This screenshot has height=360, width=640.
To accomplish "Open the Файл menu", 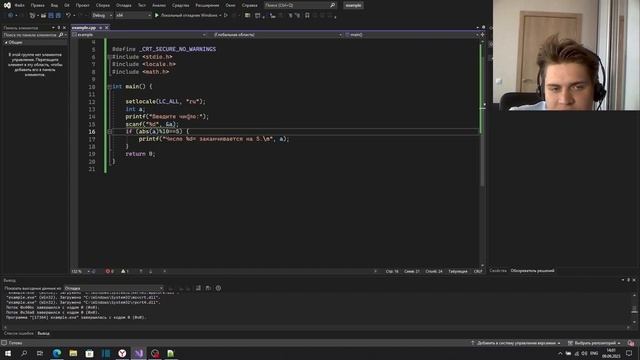I will (x=20, y=5).
